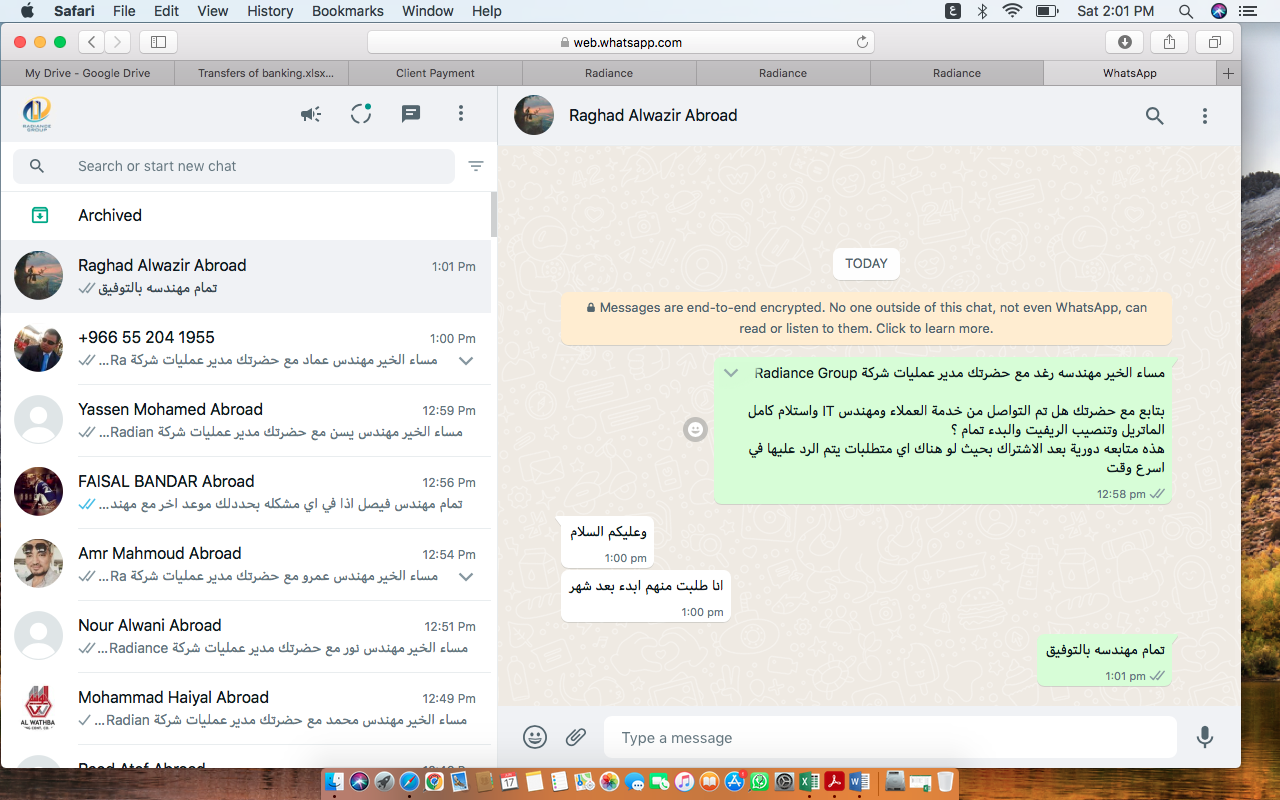Screen dimensions: 1280x800
Task: Open Nour Alwani Abroad conversation
Action: tap(245, 637)
